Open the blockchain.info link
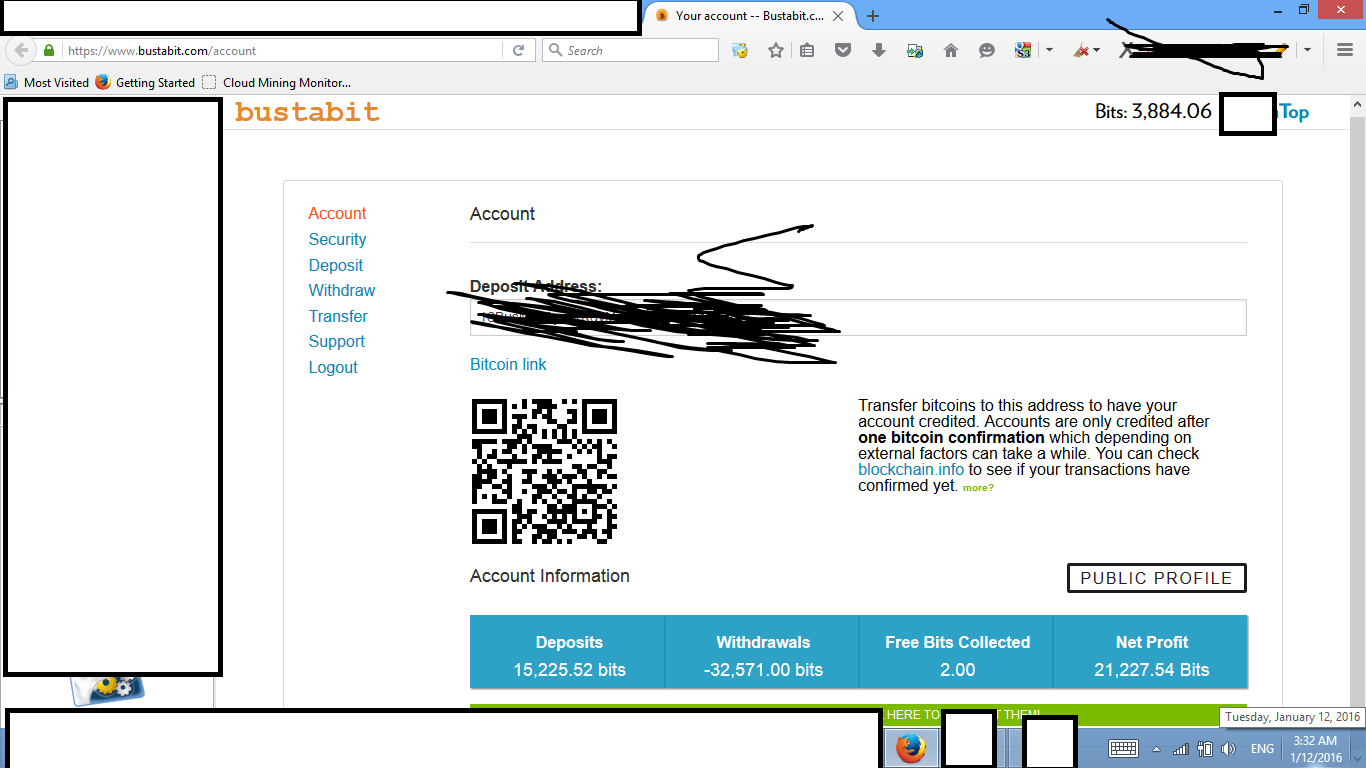This screenshot has height=768, width=1366. [911, 469]
